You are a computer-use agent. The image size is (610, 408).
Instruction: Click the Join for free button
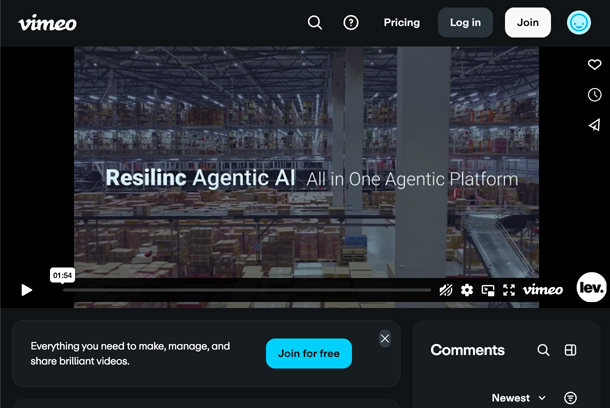click(x=309, y=353)
